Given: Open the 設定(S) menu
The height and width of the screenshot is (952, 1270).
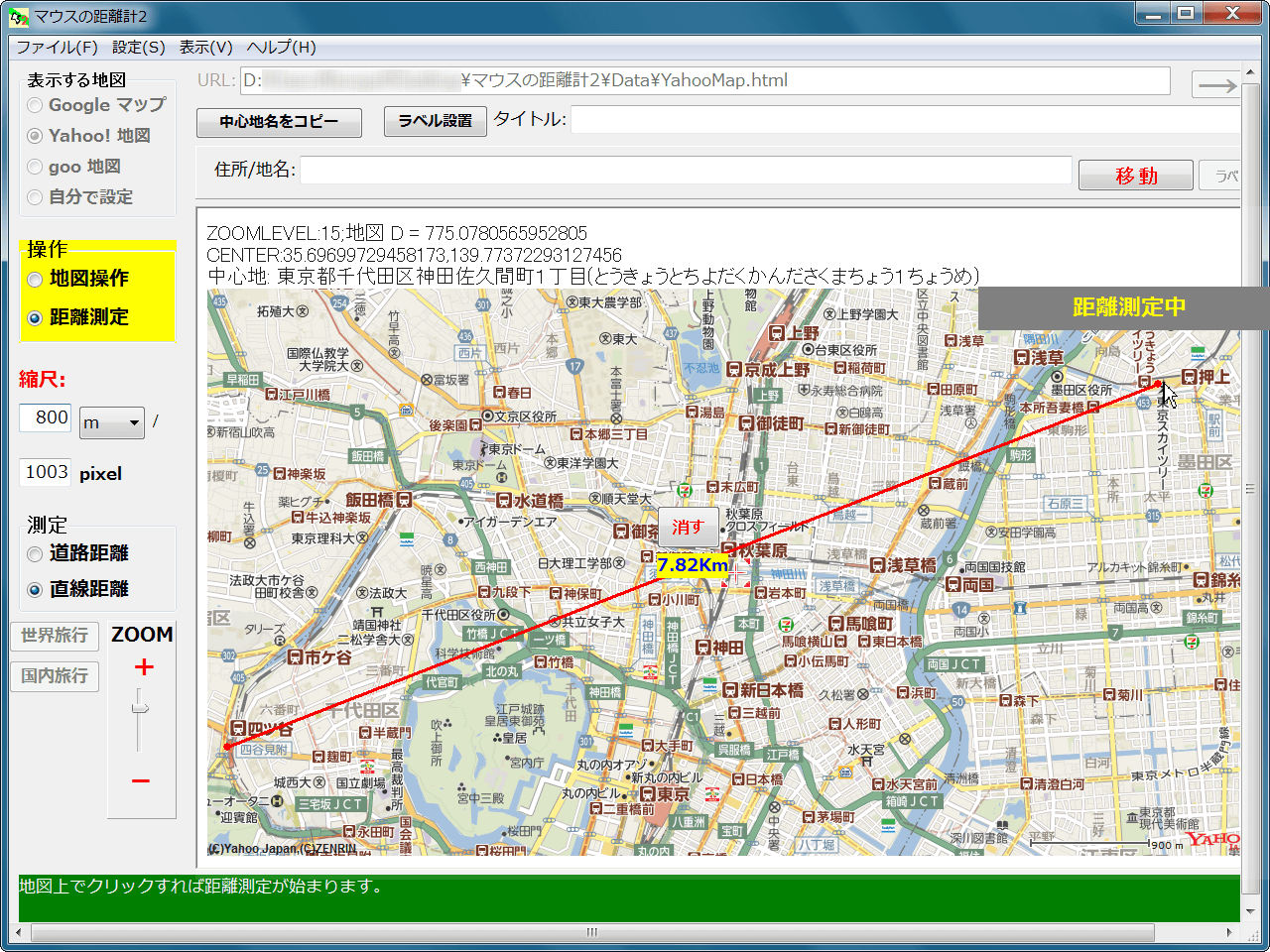Looking at the screenshot, I should (x=138, y=47).
